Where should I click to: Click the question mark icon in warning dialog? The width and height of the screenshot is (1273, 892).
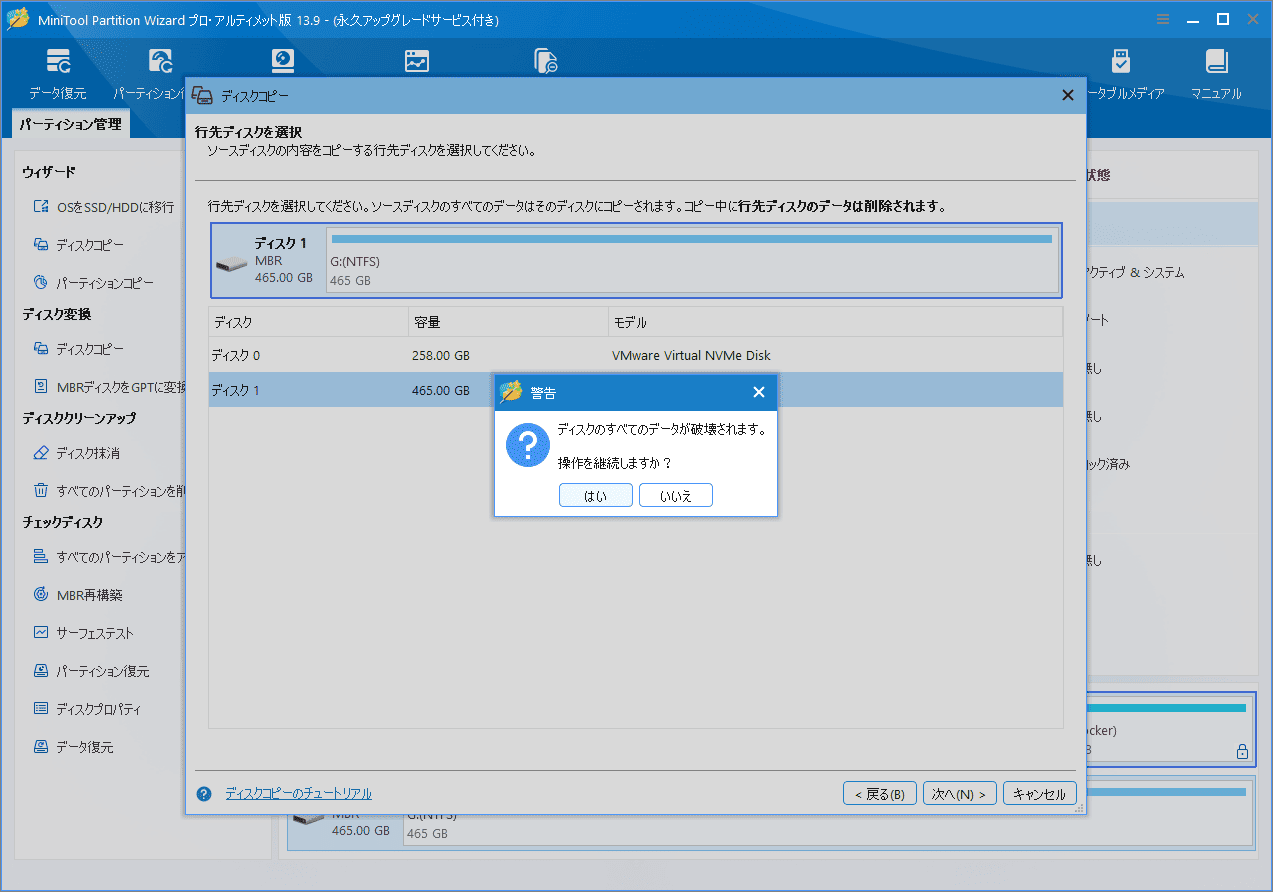click(x=528, y=444)
